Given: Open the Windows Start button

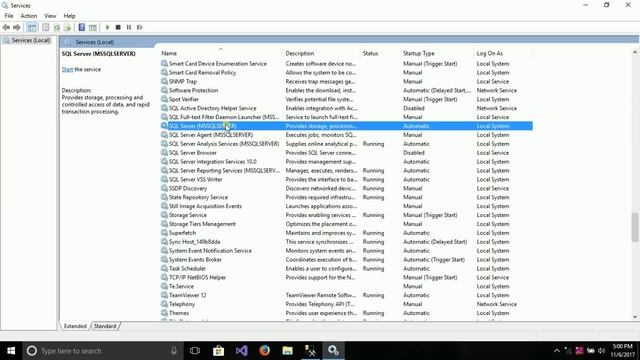Looking at the screenshot, I should click(11, 351).
